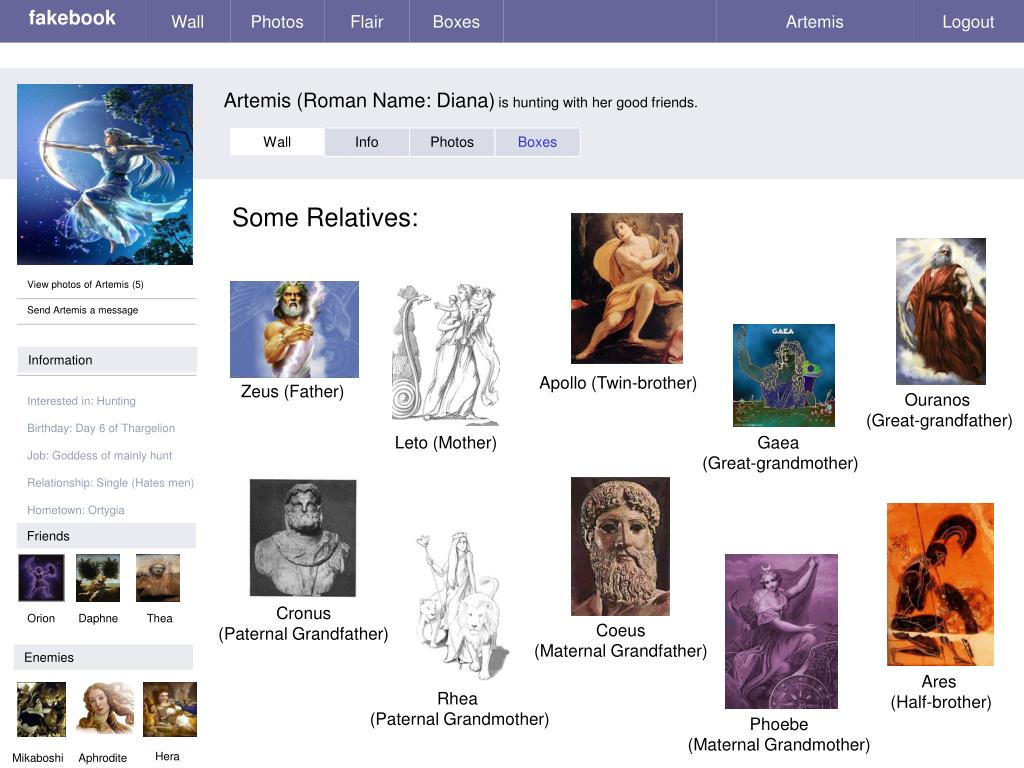Click Relationship: Single (Hates men)
The height and width of the screenshot is (768, 1024).
tap(110, 483)
